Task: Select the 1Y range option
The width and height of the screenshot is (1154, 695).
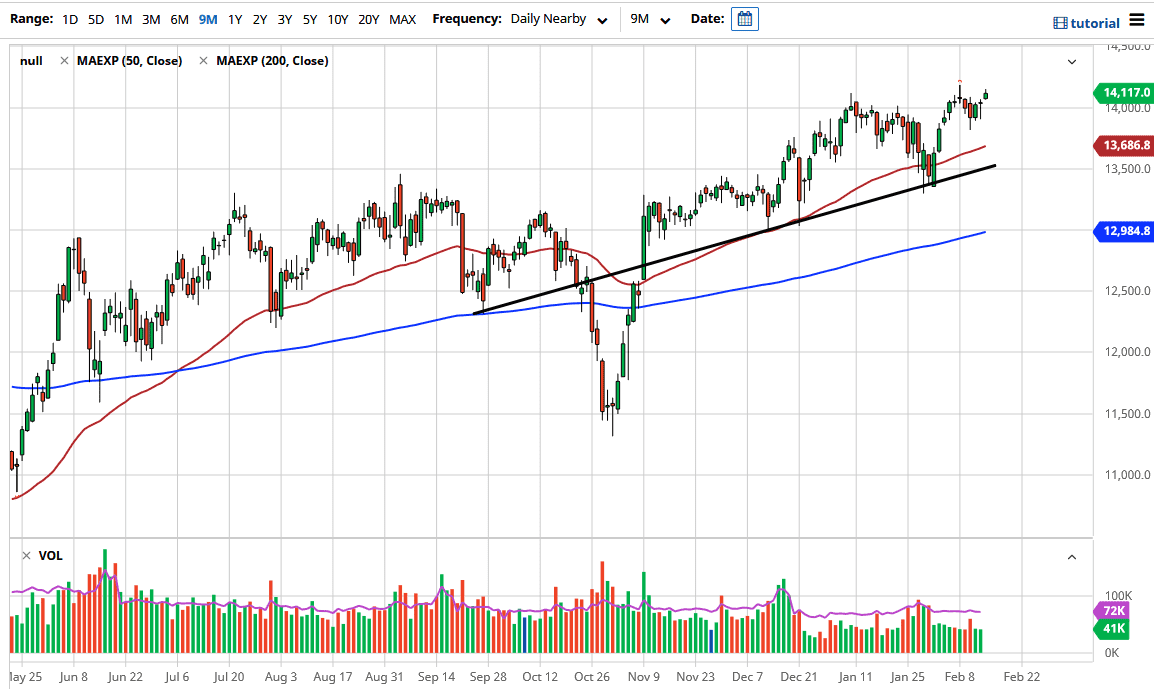Action: click(x=235, y=18)
